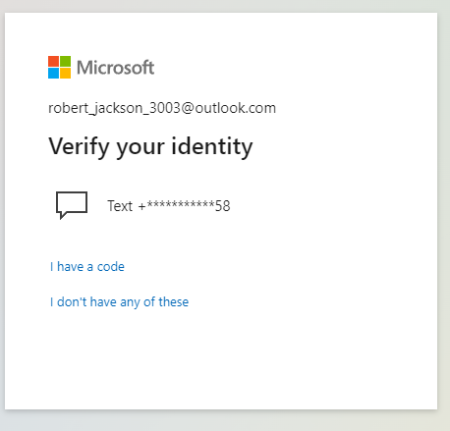Image resolution: width=450 pixels, height=431 pixels.
Task: Click the yellow square of Microsoft logo
Action: (x=65, y=73)
